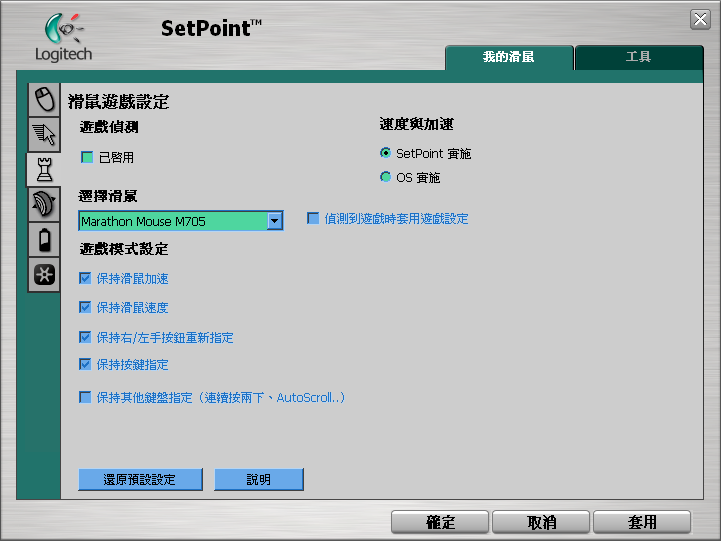
Task: Check 保持其他鍵盤指定 AutoScroll checkbox
Action: (85, 397)
